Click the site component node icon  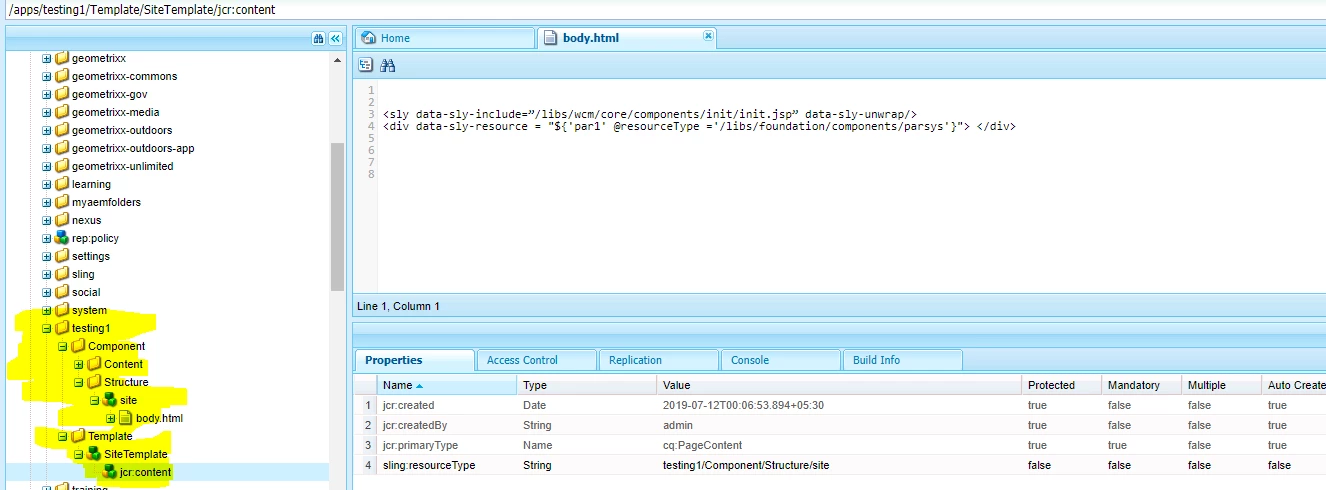(x=110, y=400)
